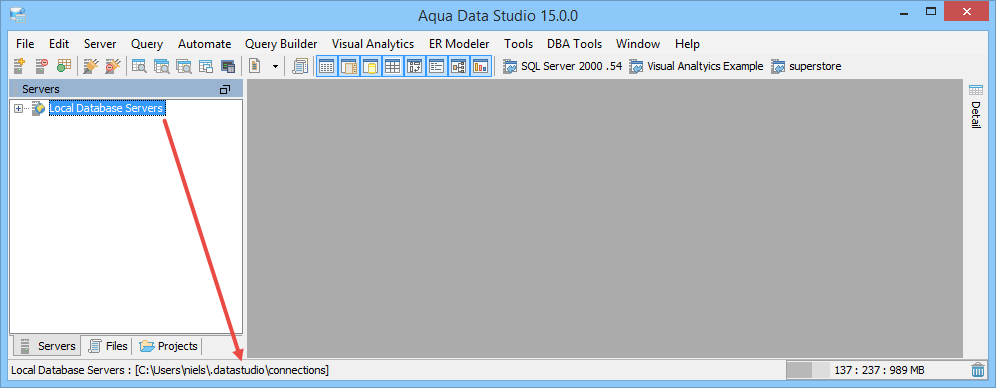The width and height of the screenshot is (996, 388).
Task: Minimize the Aqua Data Studio window
Action: [x=903, y=13]
